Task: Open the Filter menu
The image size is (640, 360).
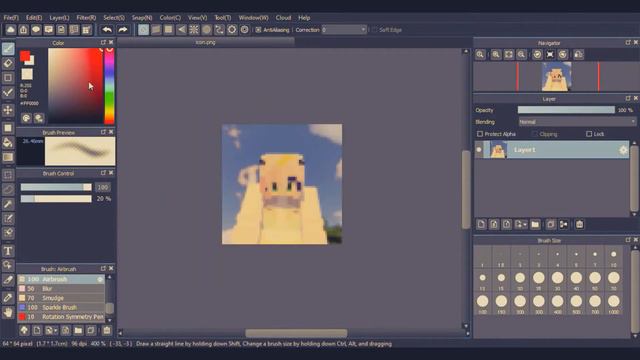Action: [x=86, y=18]
